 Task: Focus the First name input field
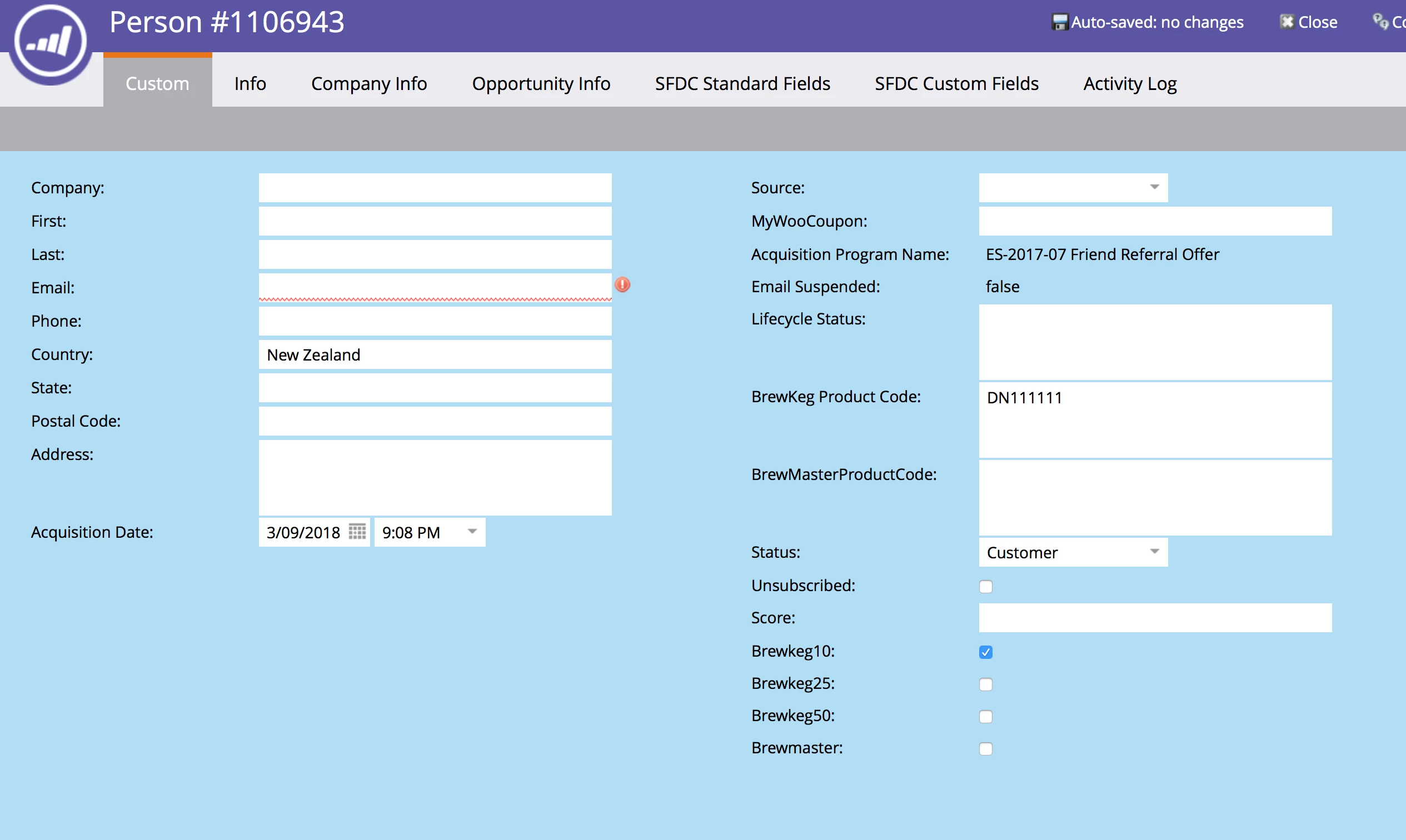pyautogui.click(x=435, y=221)
